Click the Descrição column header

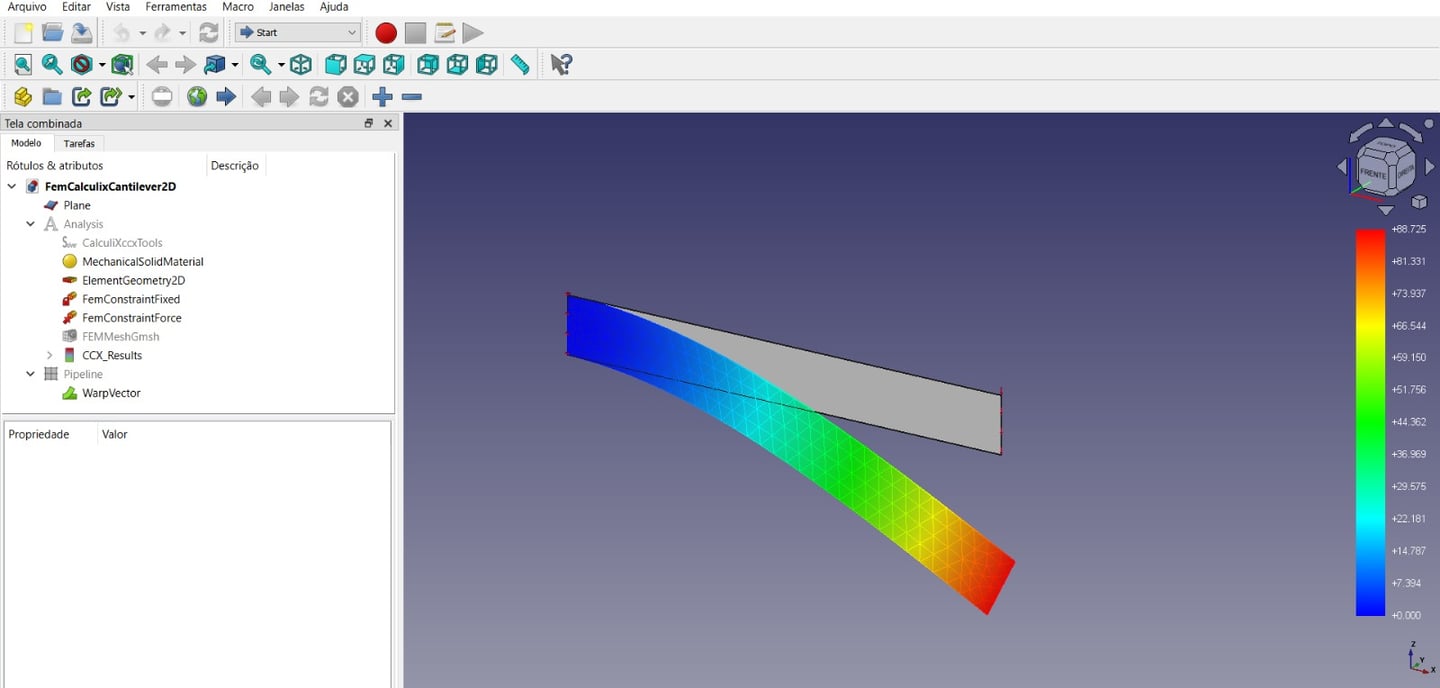(235, 166)
